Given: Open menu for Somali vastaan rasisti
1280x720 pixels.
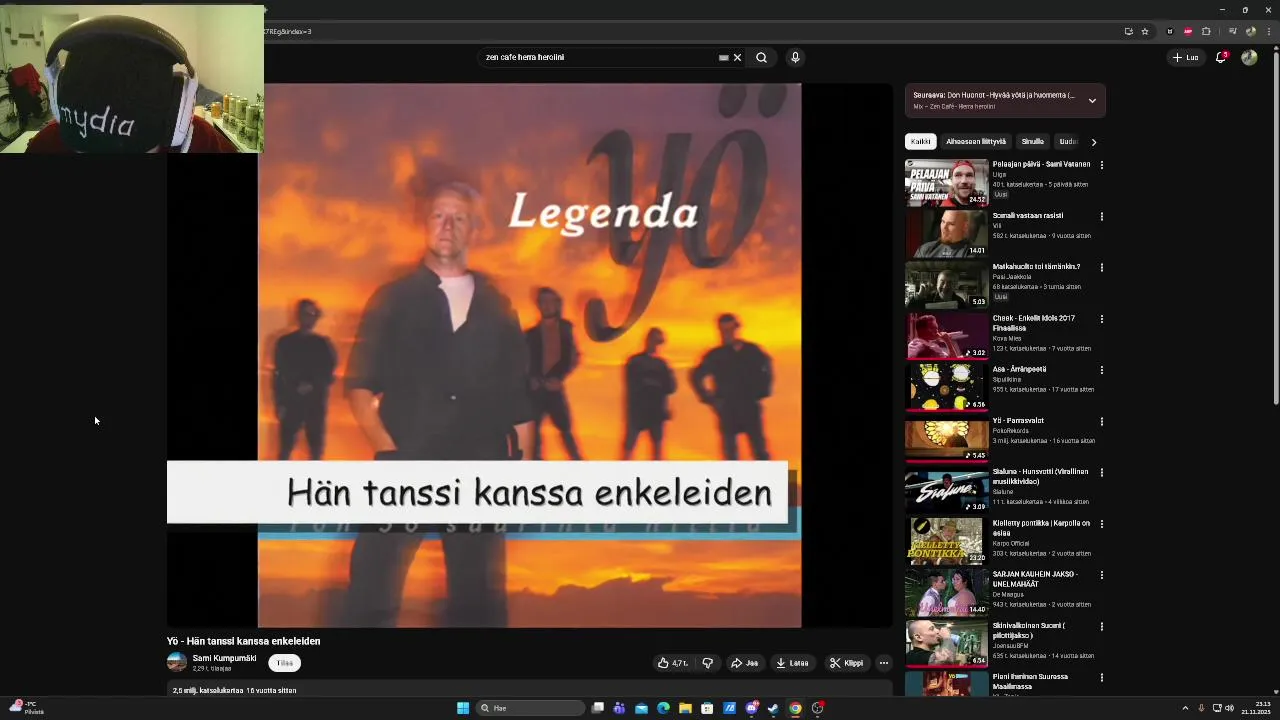Looking at the screenshot, I should point(1102,216).
